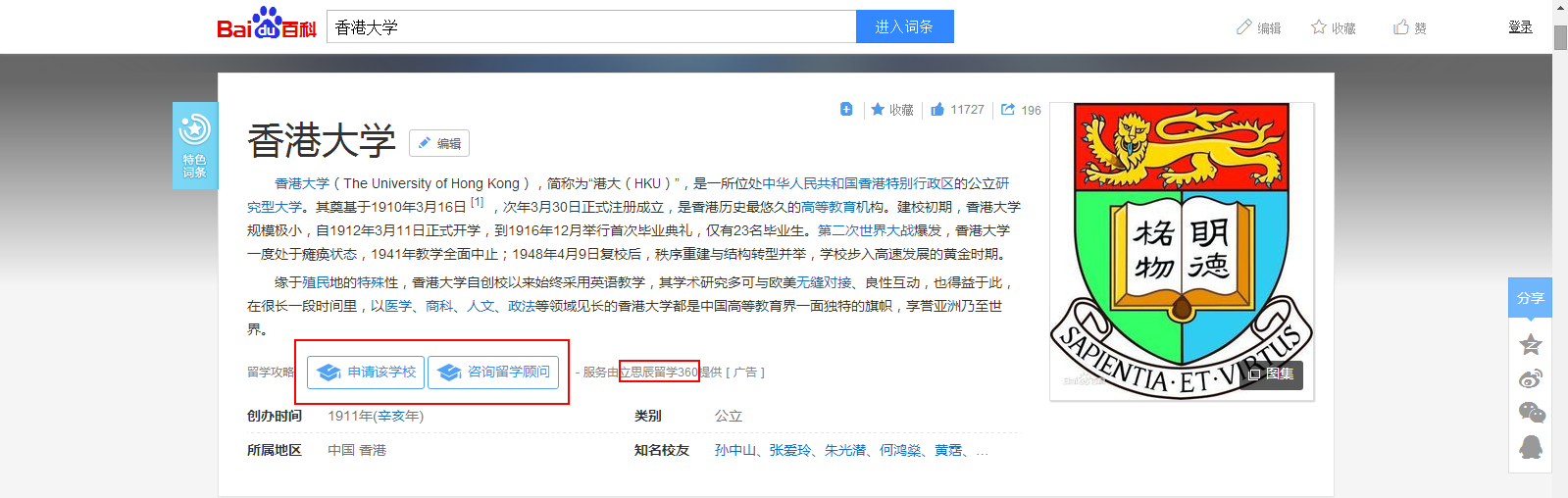
Task: Click the blue plus icon beside 收藏
Action: (x=846, y=109)
